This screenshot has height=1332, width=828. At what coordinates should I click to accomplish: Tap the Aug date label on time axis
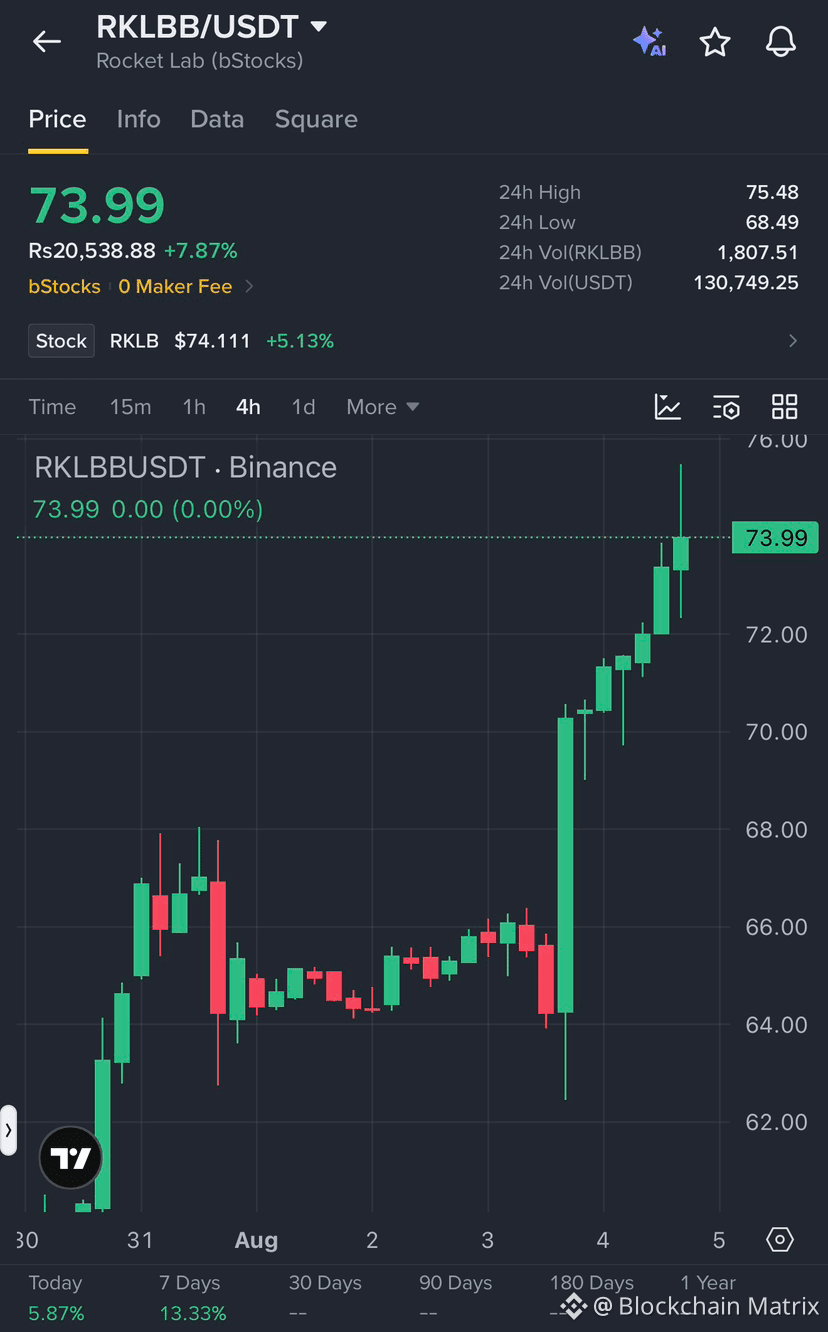(x=256, y=1240)
